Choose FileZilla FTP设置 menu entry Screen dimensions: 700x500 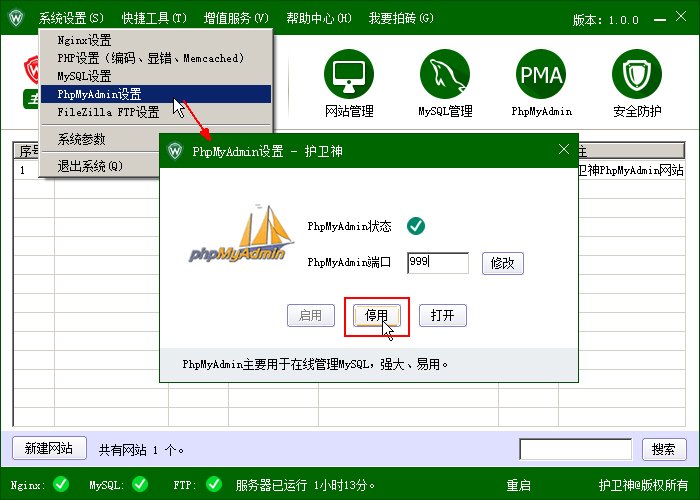(x=156, y=112)
